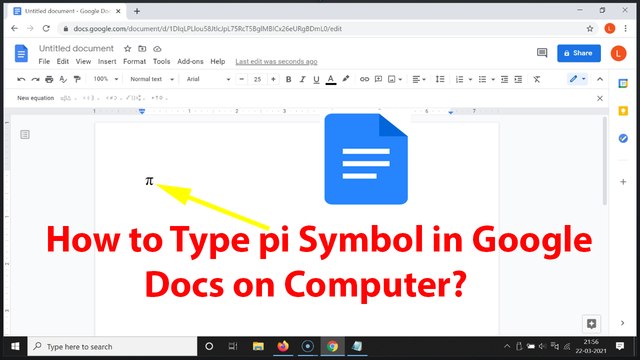Viewport: 640px width, 360px height.
Task: Hide the side panel with the arrow
Action: pos(622,323)
